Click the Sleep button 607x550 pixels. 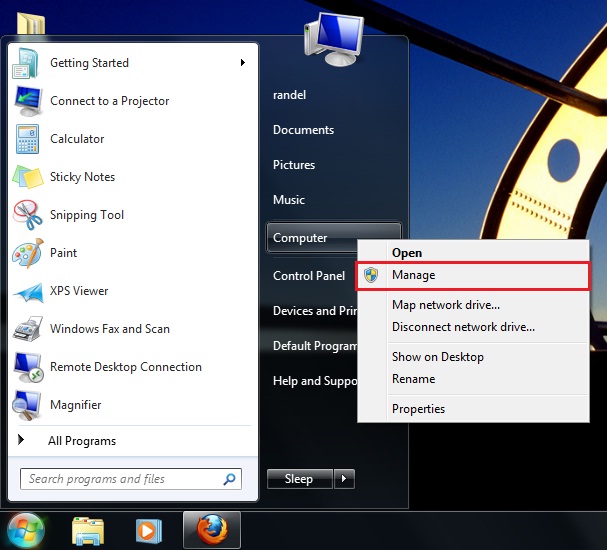point(300,479)
